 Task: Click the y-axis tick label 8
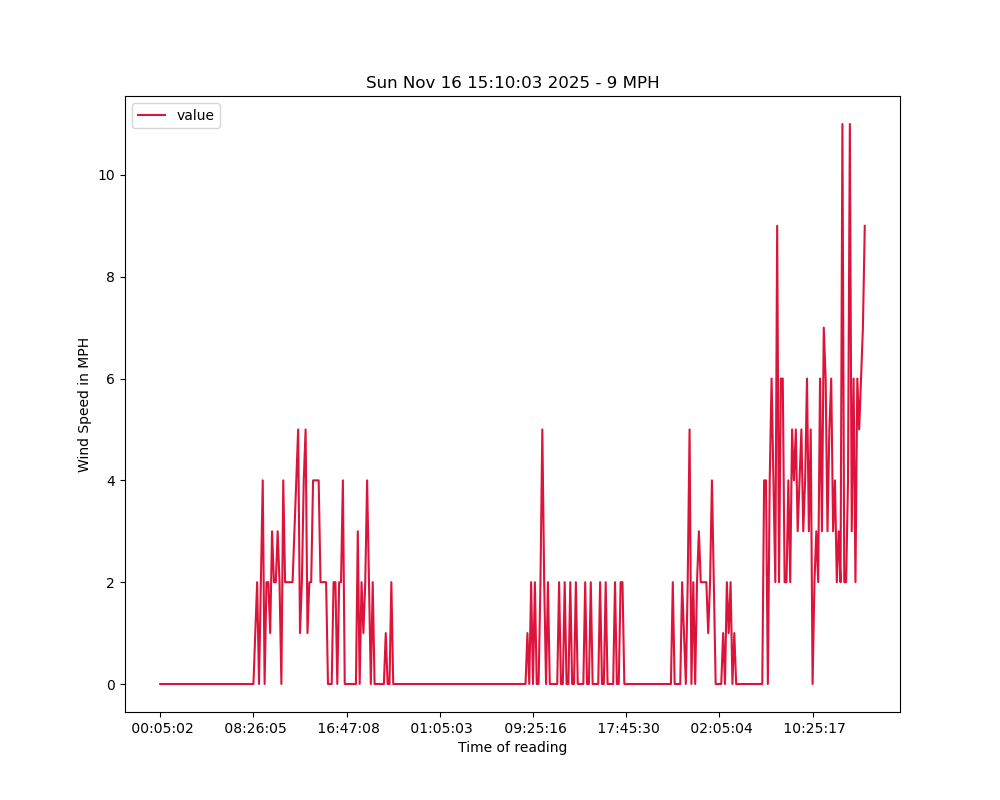(110, 277)
